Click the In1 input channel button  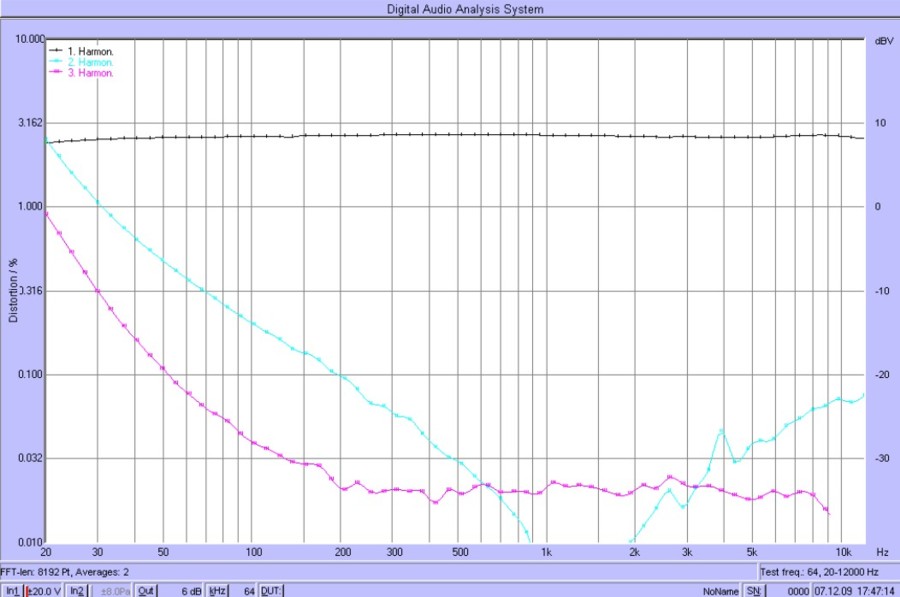(x=12, y=590)
